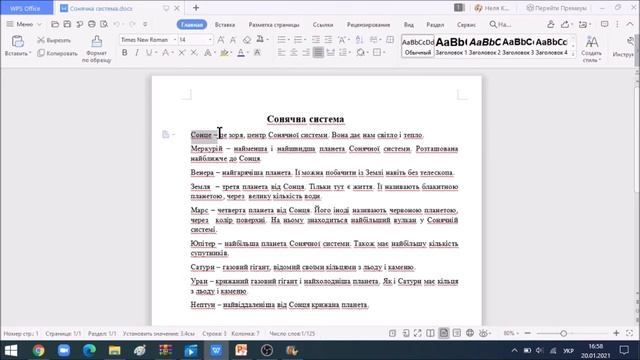Open the underline style dropdown arrow
640x360 pixels.
pos(156,53)
